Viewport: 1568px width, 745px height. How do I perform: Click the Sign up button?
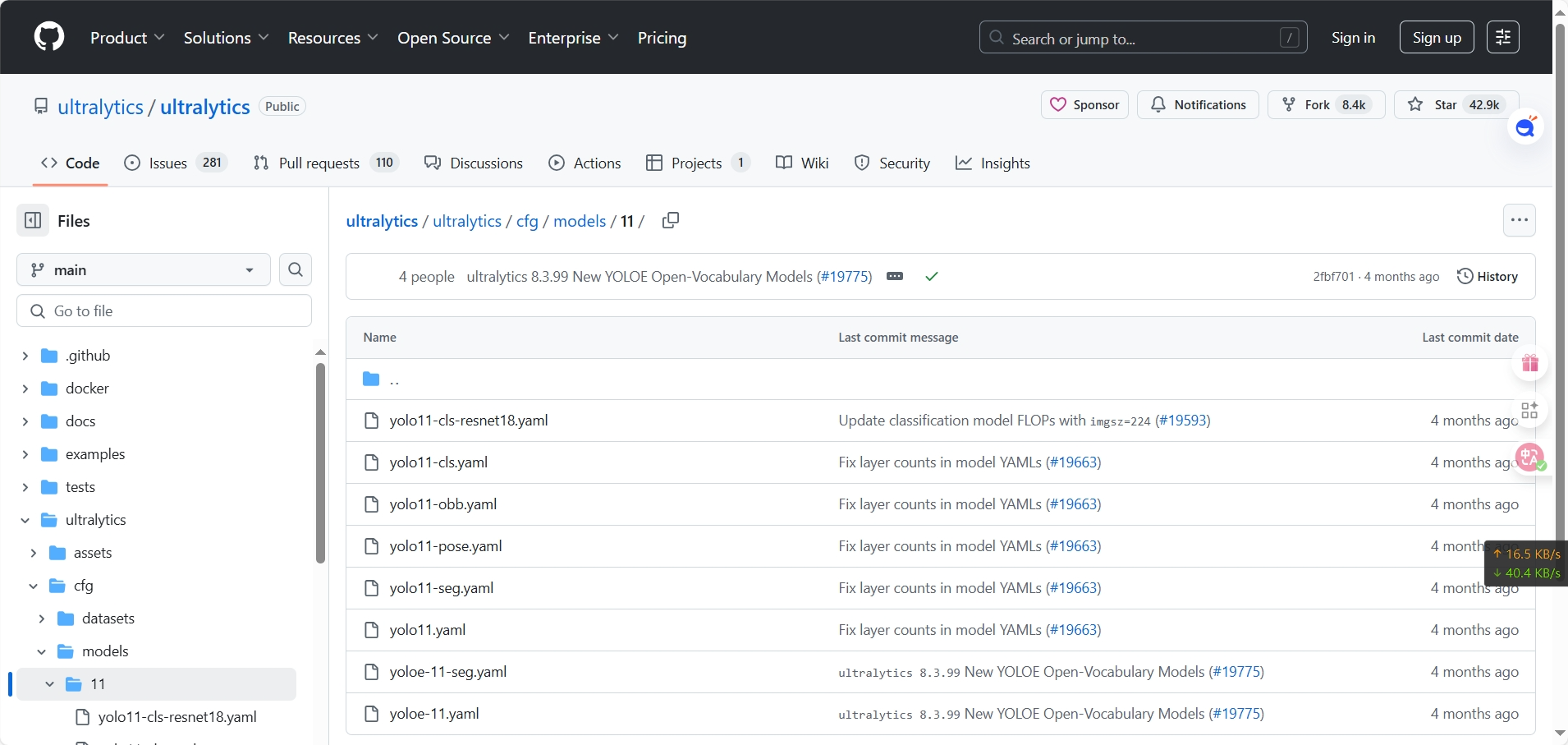coord(1437,37)
